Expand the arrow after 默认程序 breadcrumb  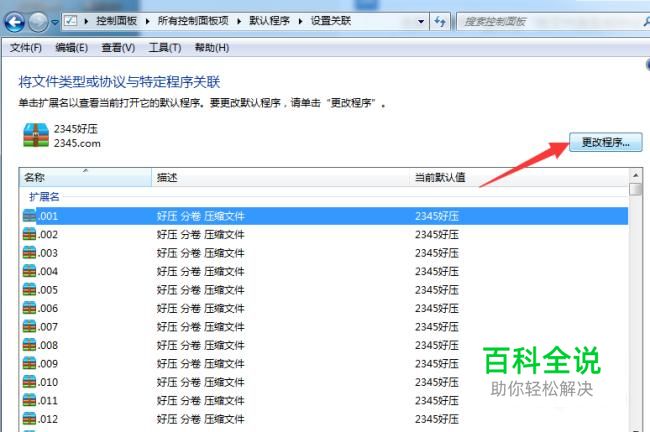(x=300, y=21)
